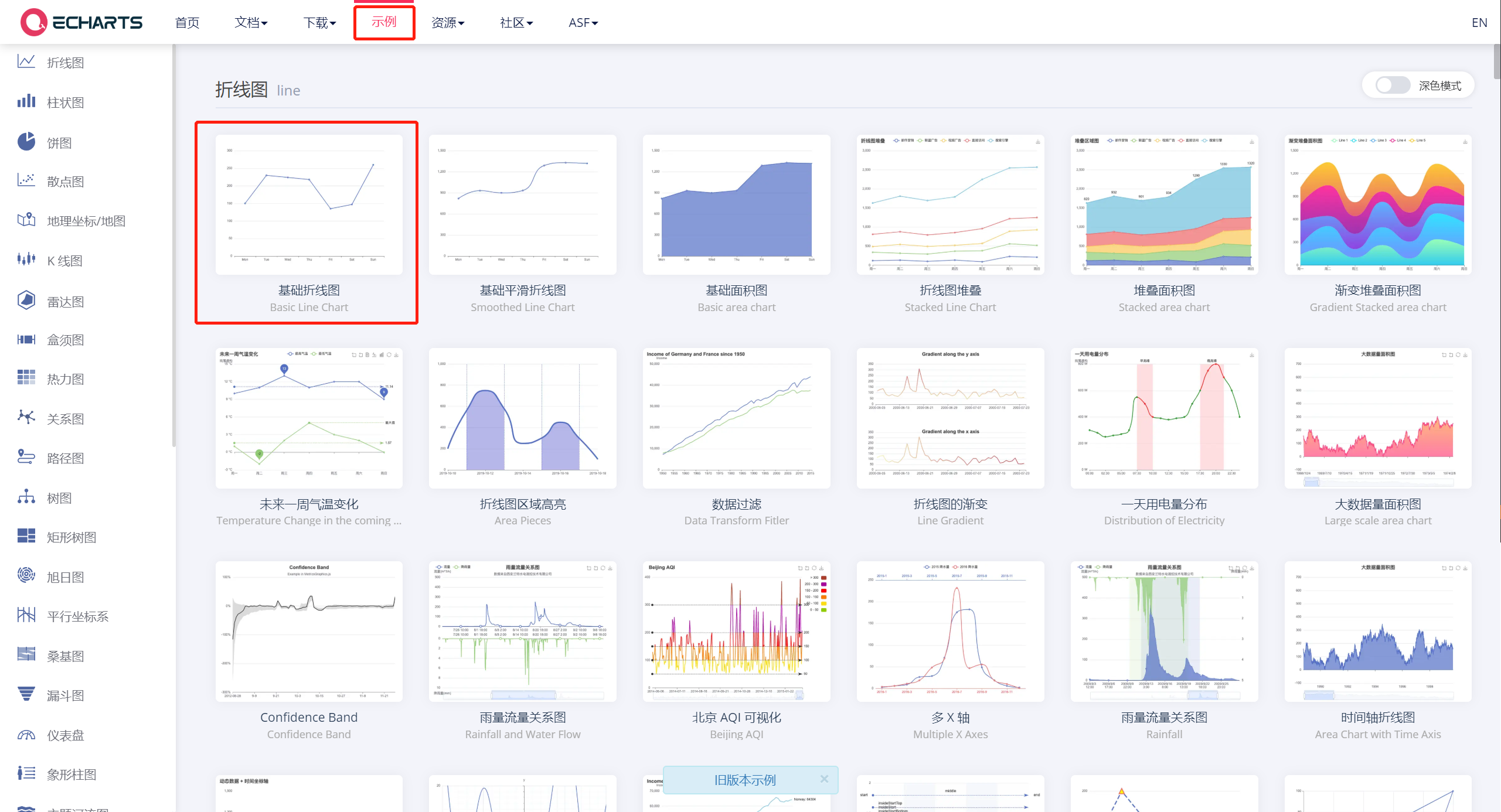Select the 柱状图 category icon in sidebar
1501x812 pixels.
point(26,102)
